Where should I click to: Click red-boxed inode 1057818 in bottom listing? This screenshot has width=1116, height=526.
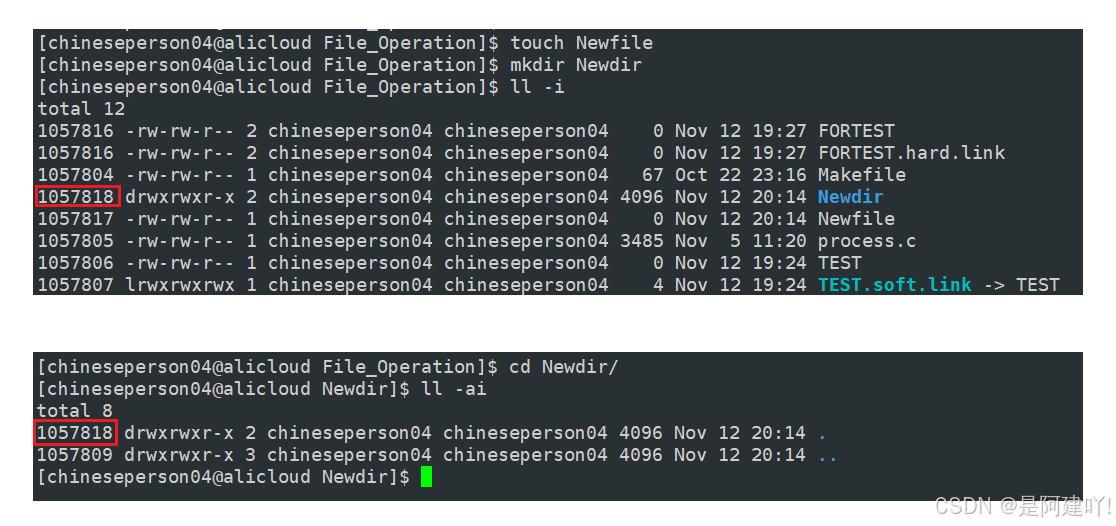tap(76, 433)
